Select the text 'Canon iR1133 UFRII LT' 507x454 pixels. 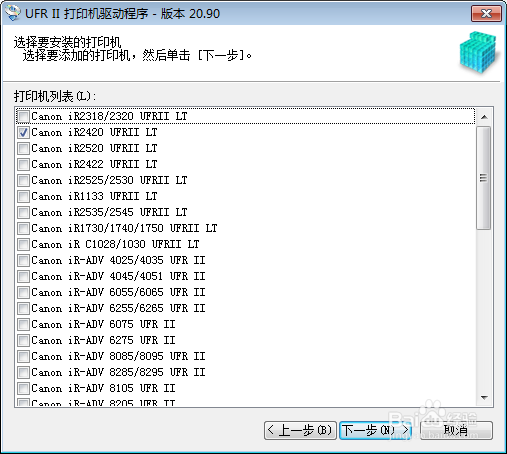pyautogui.click(x=94, y=196)
